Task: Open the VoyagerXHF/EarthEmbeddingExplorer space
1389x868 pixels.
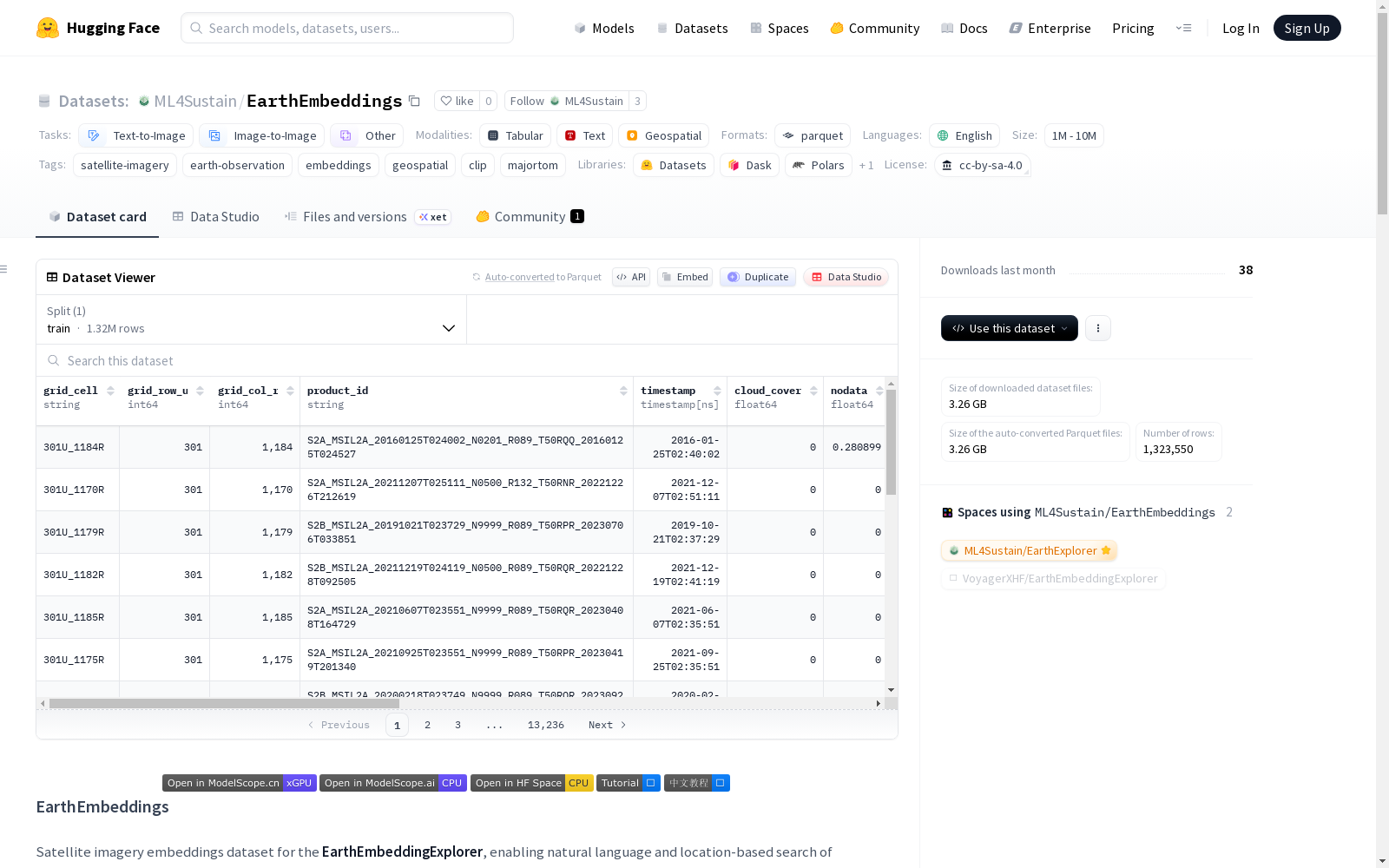Action: pyautogui.click(x=1053, y=578)
